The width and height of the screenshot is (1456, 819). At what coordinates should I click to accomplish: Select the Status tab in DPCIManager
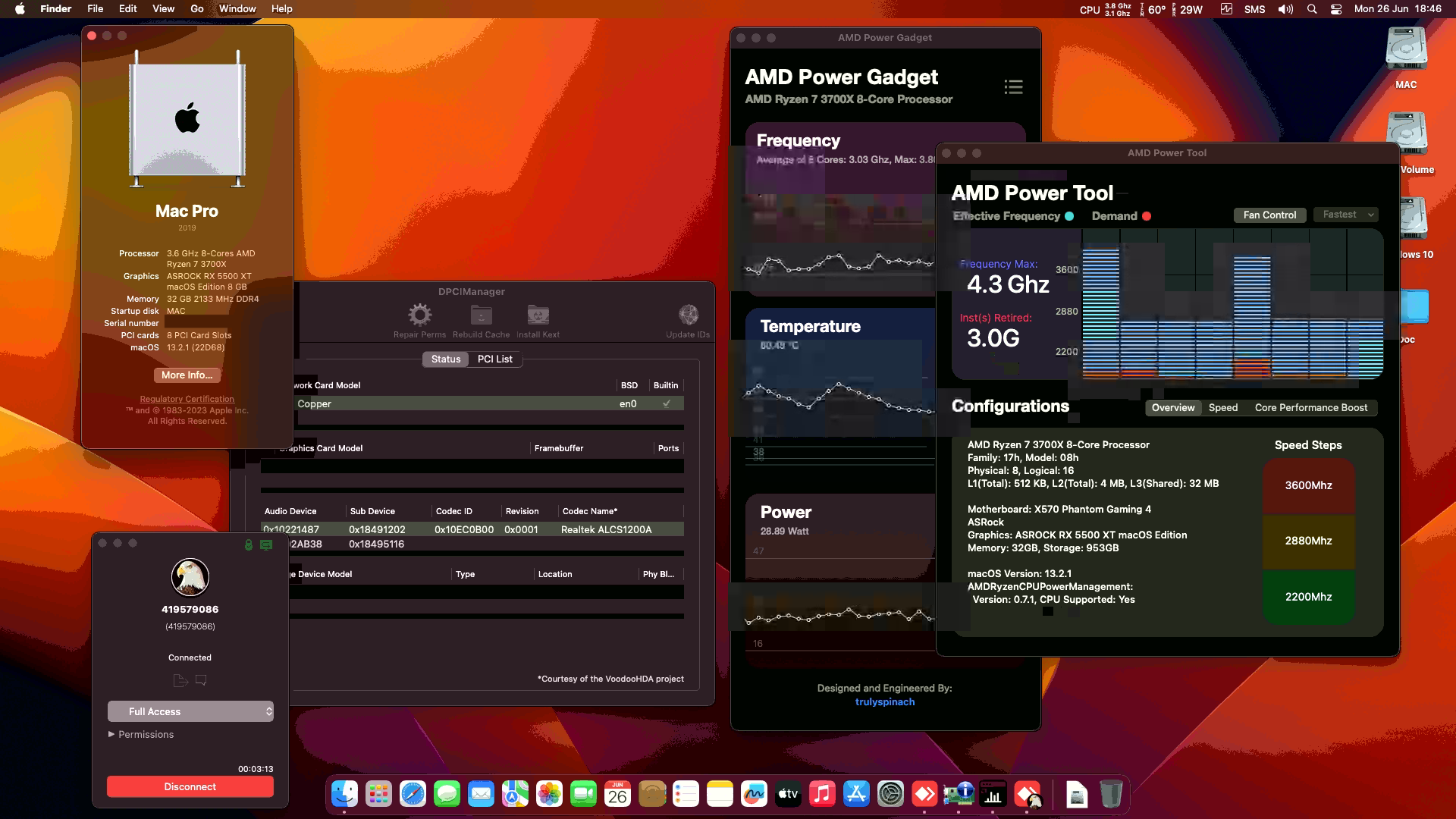446,359
